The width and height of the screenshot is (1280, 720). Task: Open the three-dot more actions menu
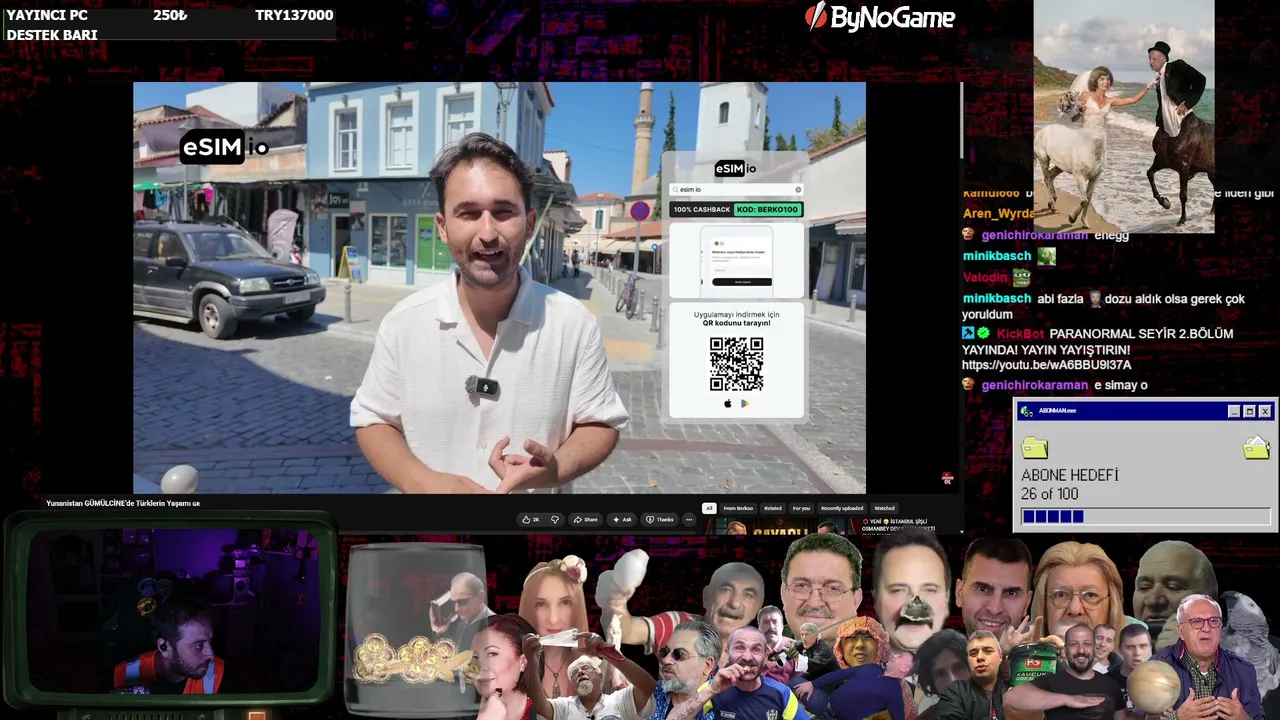coord(688,519)
